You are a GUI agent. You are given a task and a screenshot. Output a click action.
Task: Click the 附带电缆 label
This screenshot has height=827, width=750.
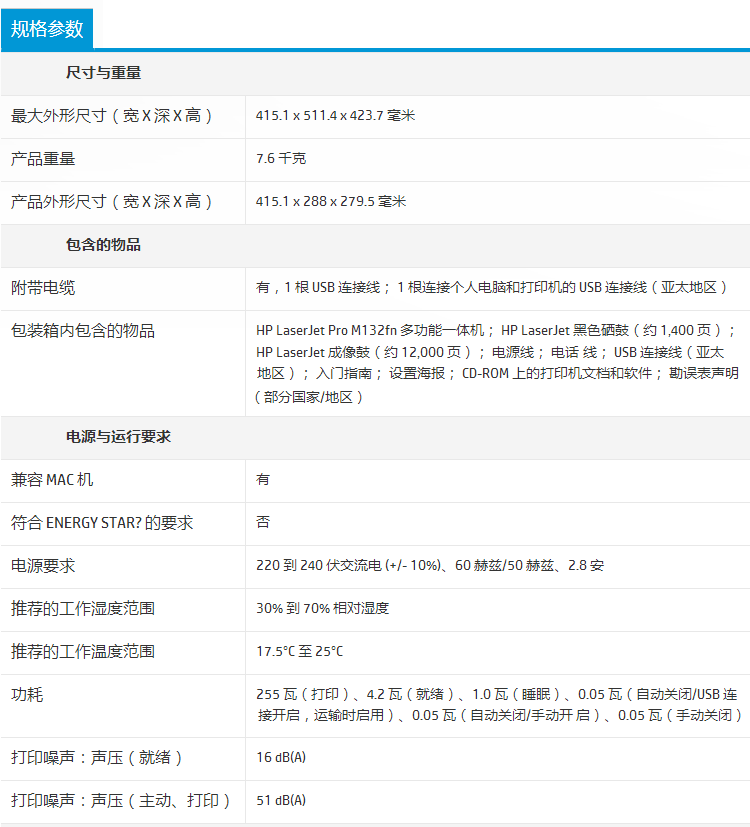[x=43, y=288]
